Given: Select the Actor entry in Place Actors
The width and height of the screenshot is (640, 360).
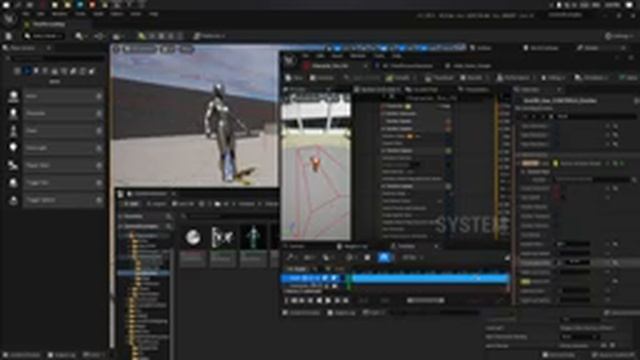Looking at the screenshot, I should tap(55, 96).
